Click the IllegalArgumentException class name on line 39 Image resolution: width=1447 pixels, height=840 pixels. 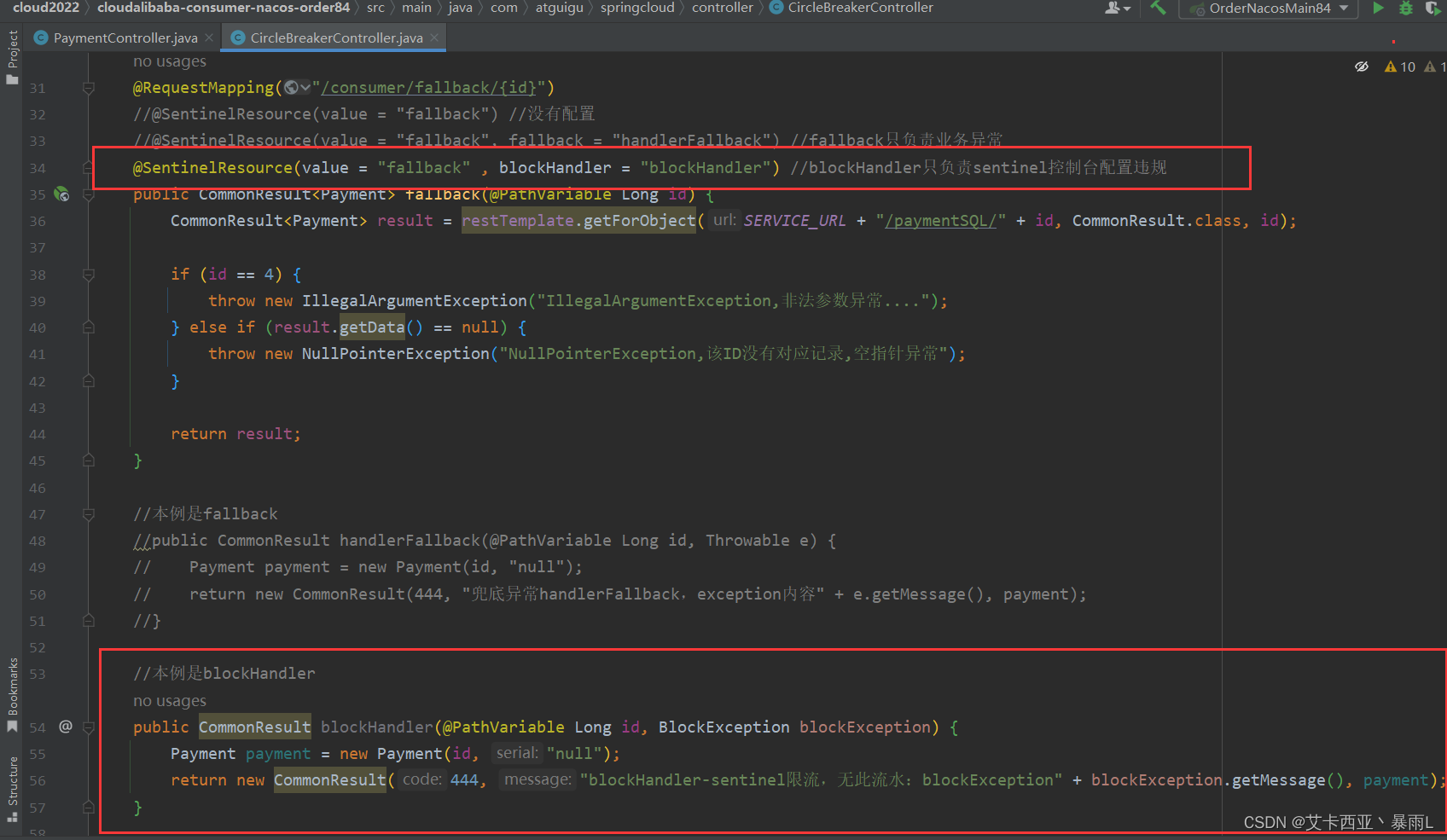click(415, 301)
